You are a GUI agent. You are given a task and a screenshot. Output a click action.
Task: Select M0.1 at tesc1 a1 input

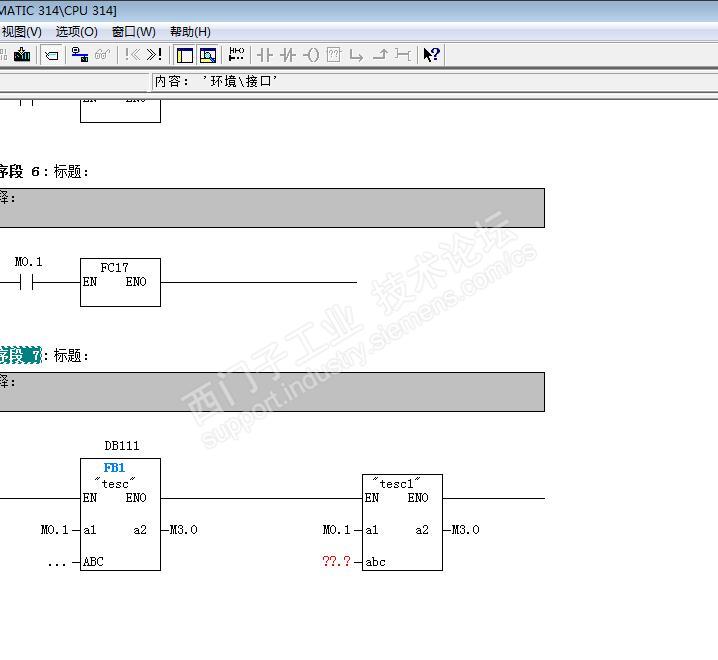pyautogui.click(x=337, y=530)
